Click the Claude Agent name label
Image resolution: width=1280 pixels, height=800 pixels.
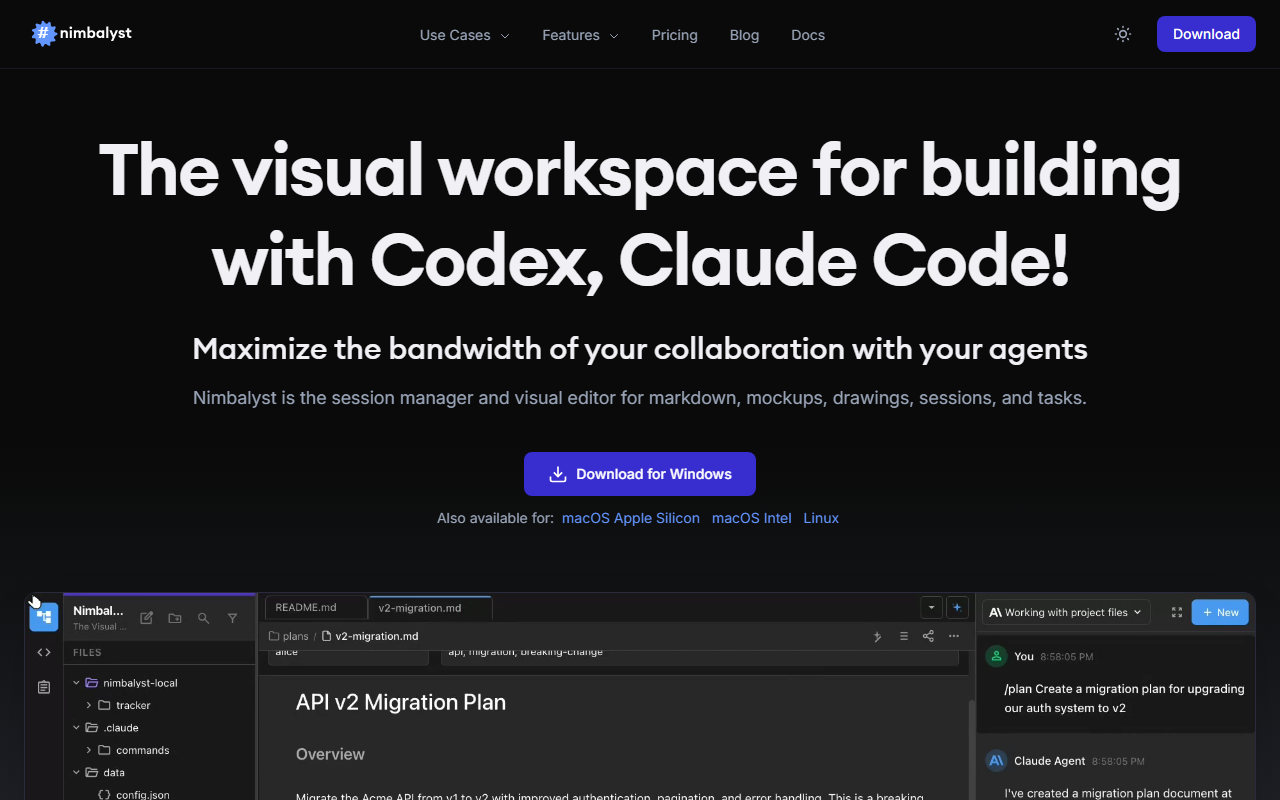coord(1049,761)
